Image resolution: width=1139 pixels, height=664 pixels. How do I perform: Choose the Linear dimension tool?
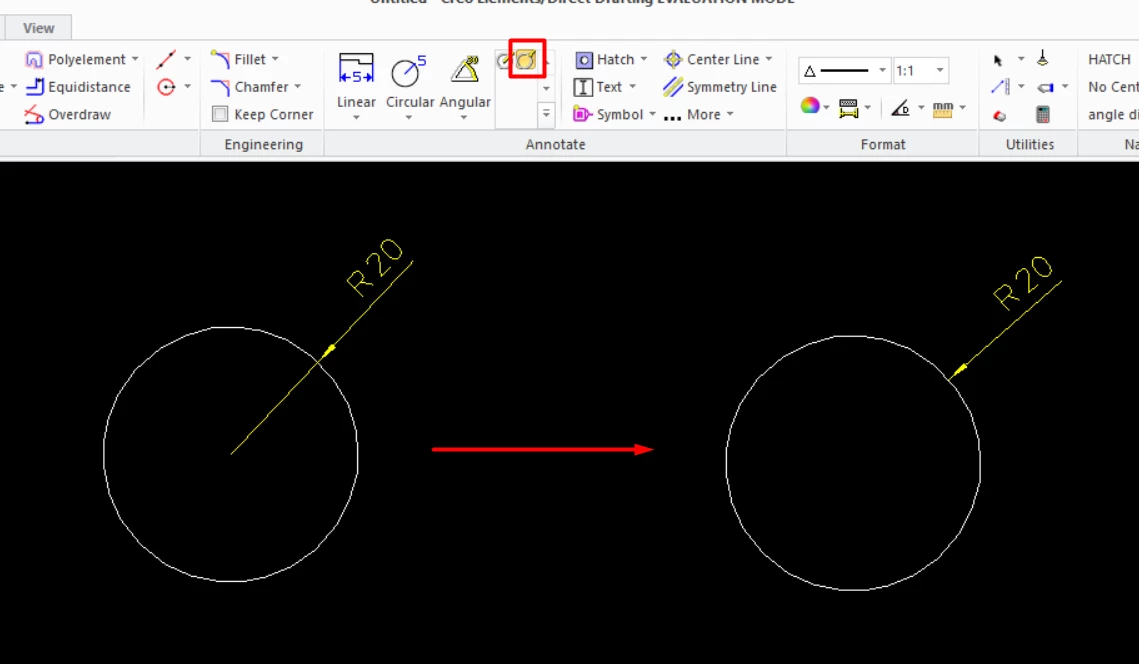tap(356, 80)
